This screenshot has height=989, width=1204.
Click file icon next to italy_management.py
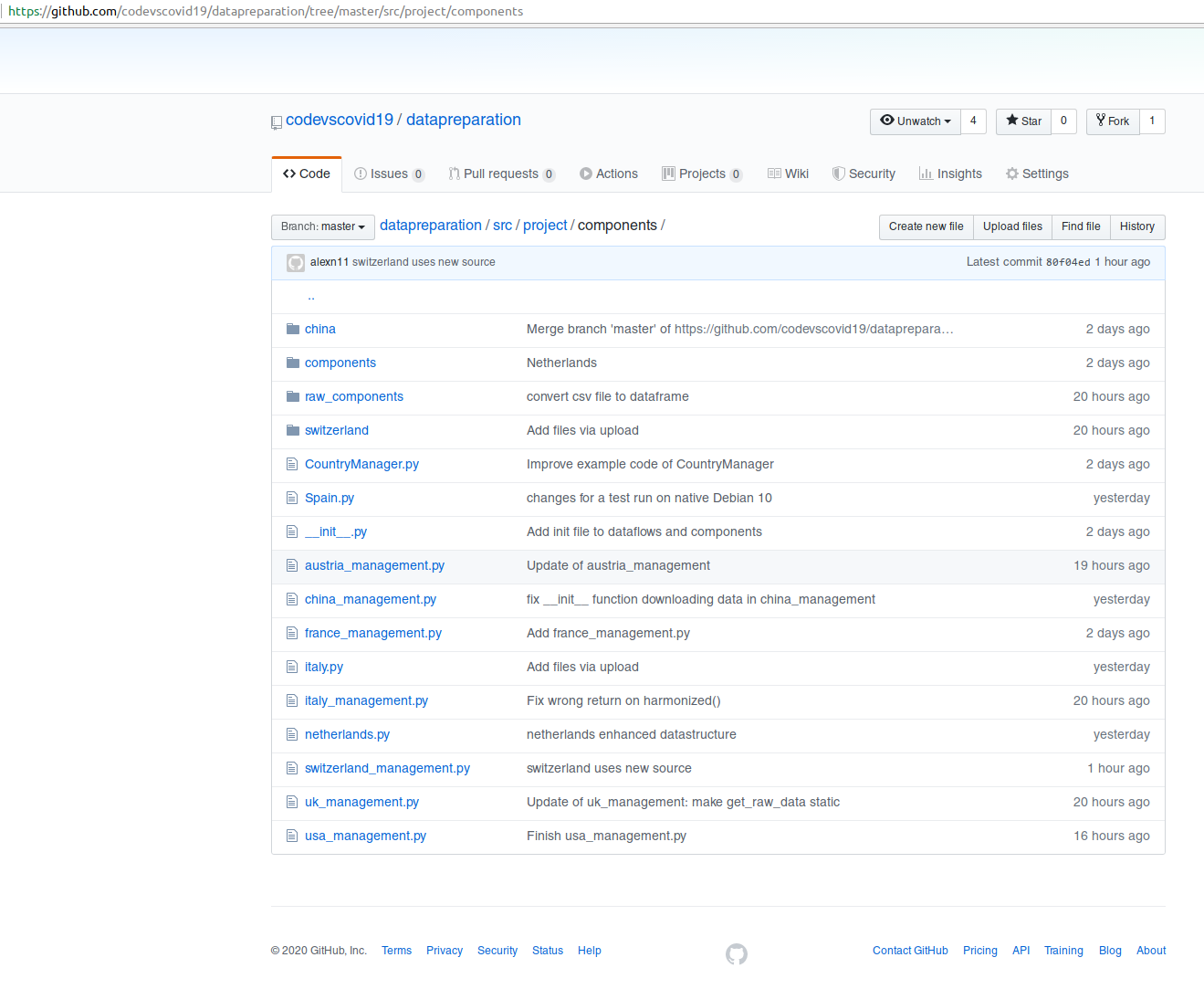click(x=292, y=700)
